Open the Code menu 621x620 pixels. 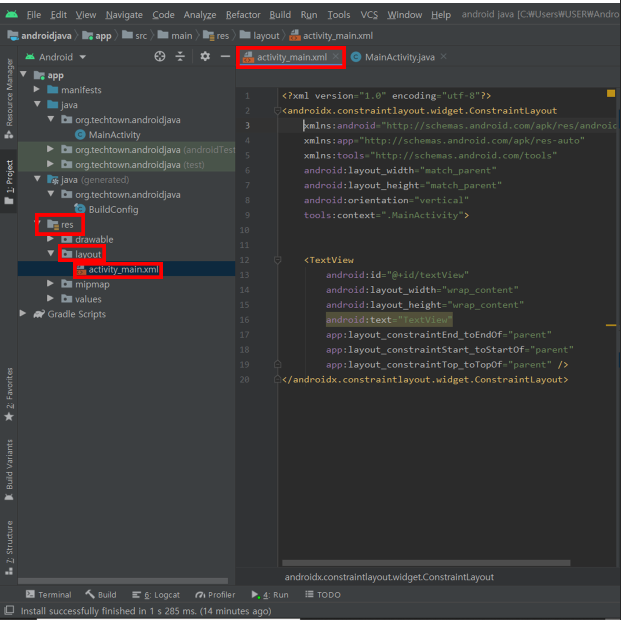163,15
